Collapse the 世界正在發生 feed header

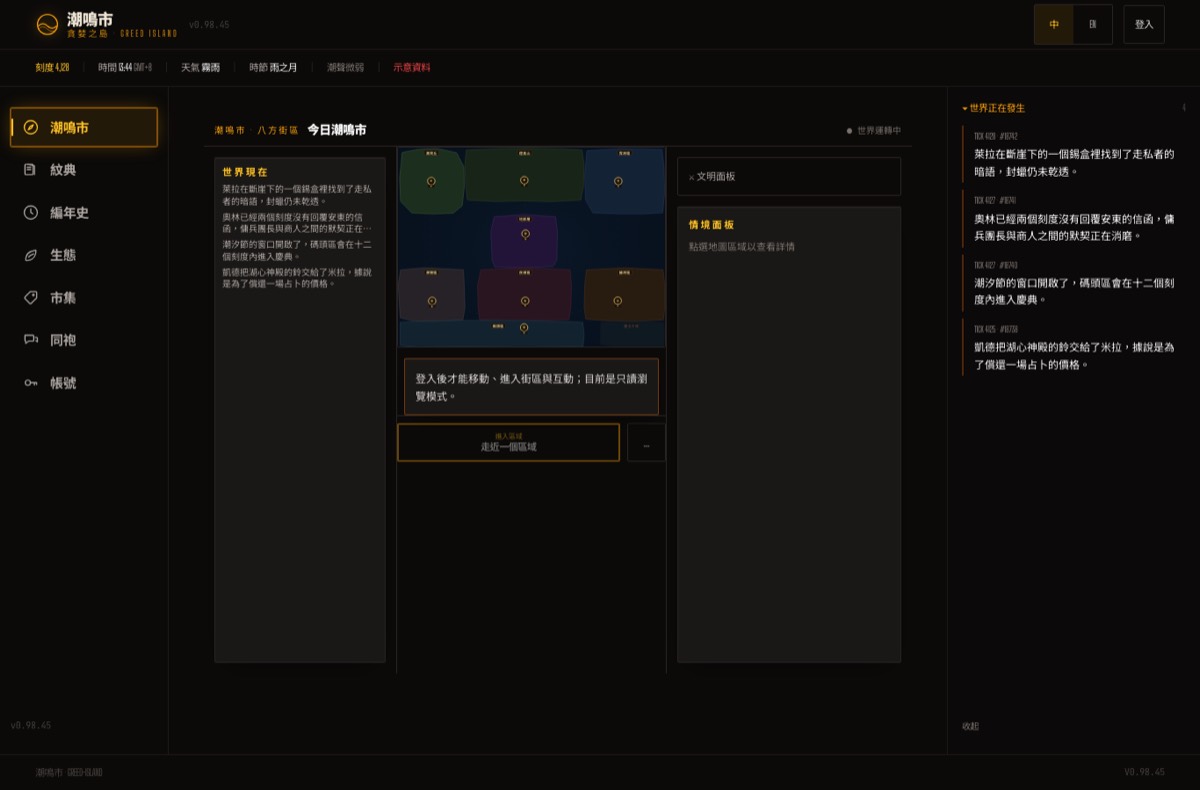coord(994,107)
